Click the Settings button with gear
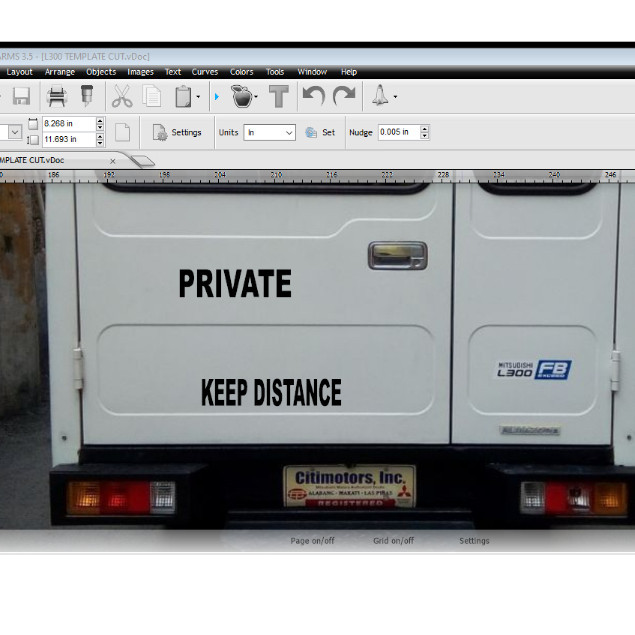This screenshot has height=635, width=635. pos(177,132)
